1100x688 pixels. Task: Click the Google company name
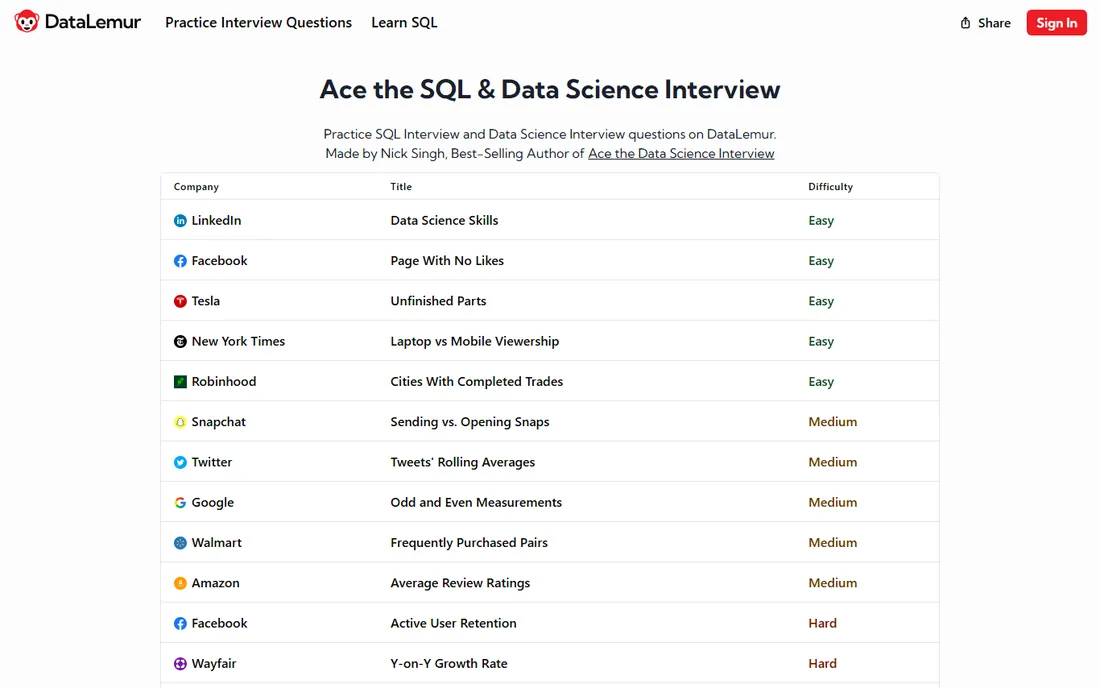[x=213, y=503]
